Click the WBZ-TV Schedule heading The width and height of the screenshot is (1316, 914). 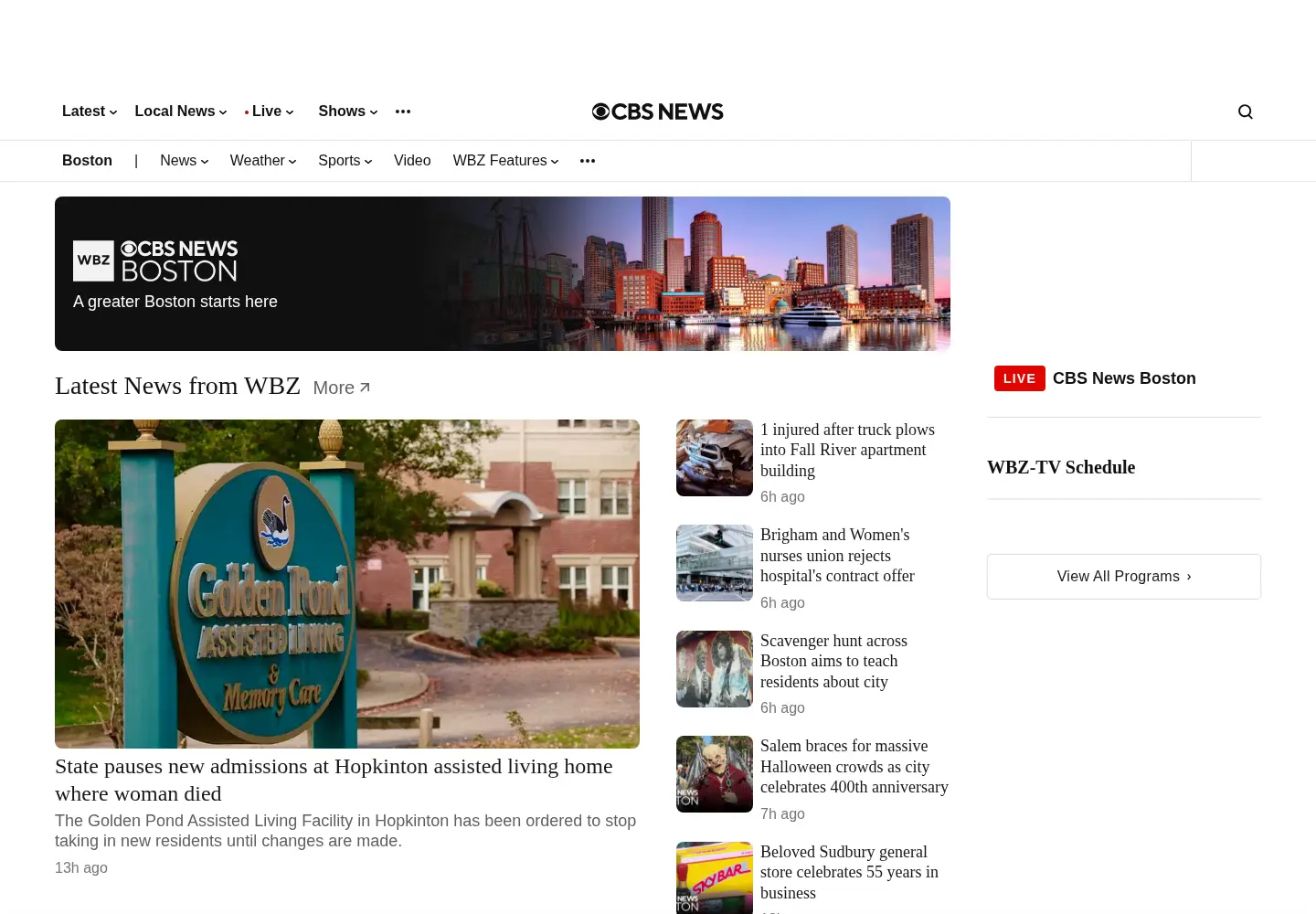pyautogui.click(x=1061, y=467)
